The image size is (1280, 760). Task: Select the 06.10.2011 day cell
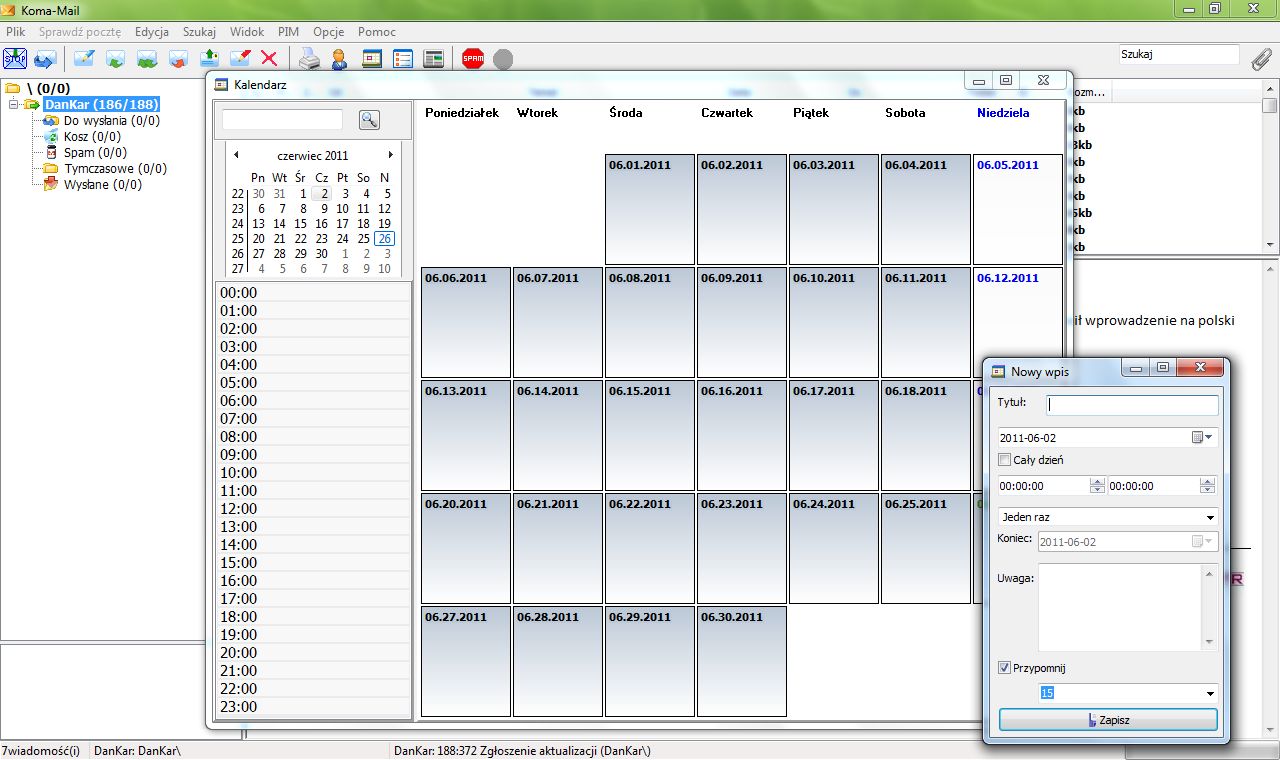[x=834, y=322]
